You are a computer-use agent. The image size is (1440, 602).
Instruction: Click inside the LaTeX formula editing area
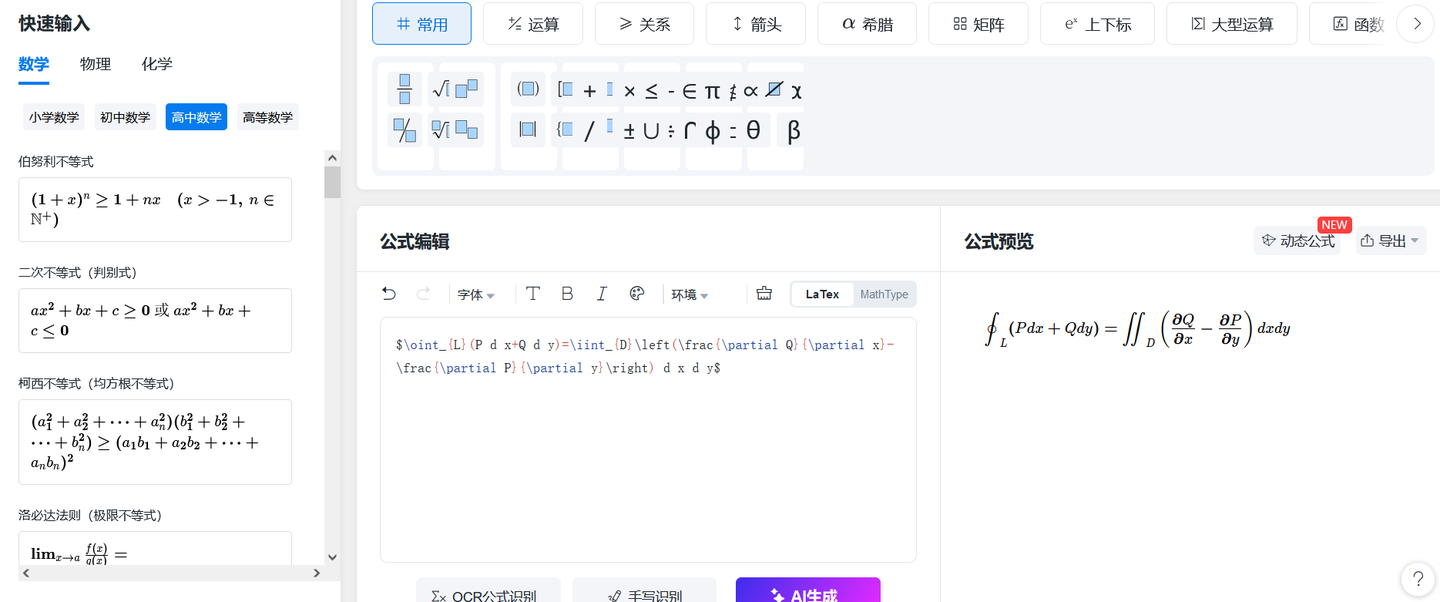tap(648, 440)
